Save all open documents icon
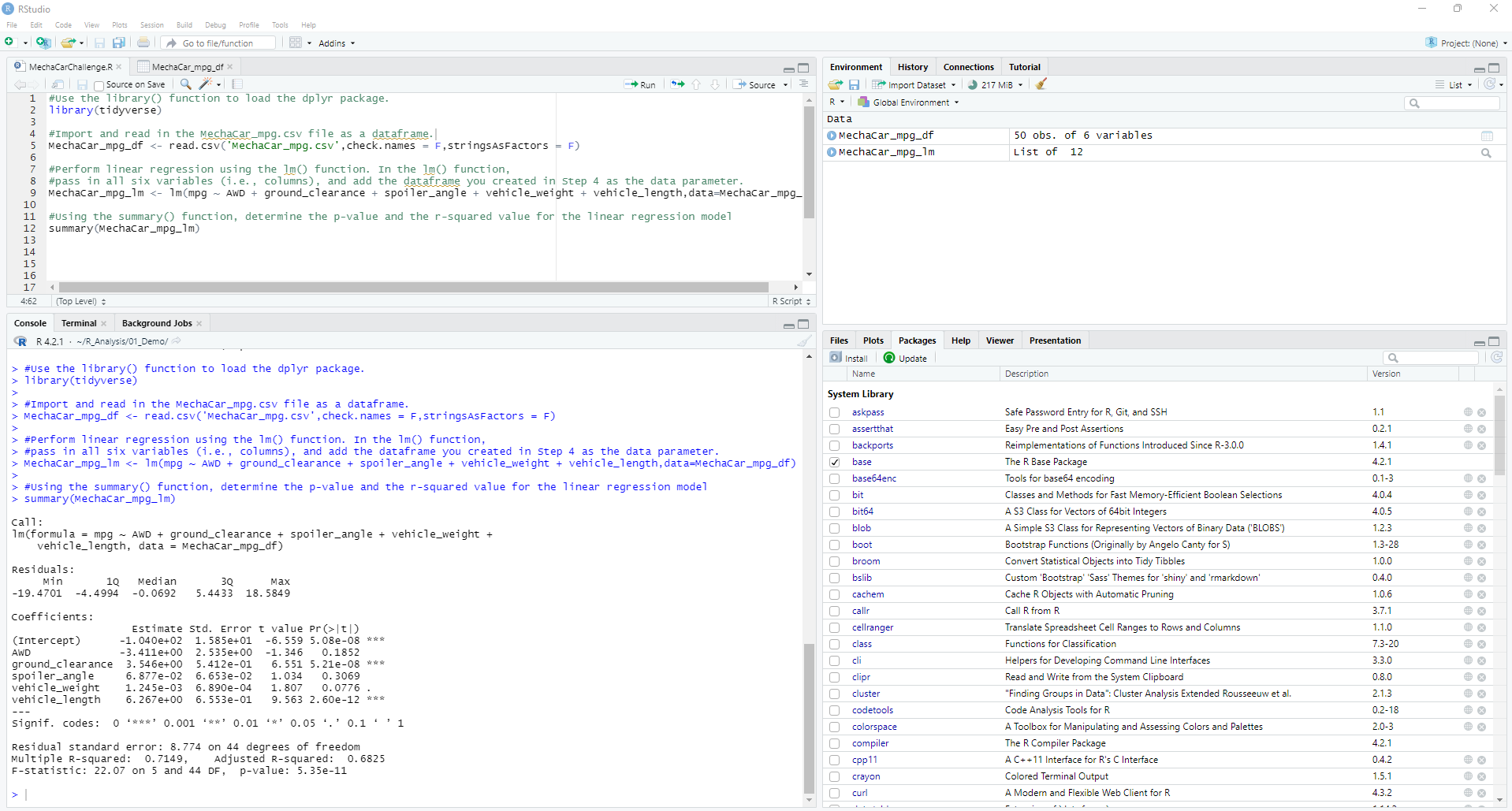Viewport: 1512px width, 811px height. [x=119, y=43]
